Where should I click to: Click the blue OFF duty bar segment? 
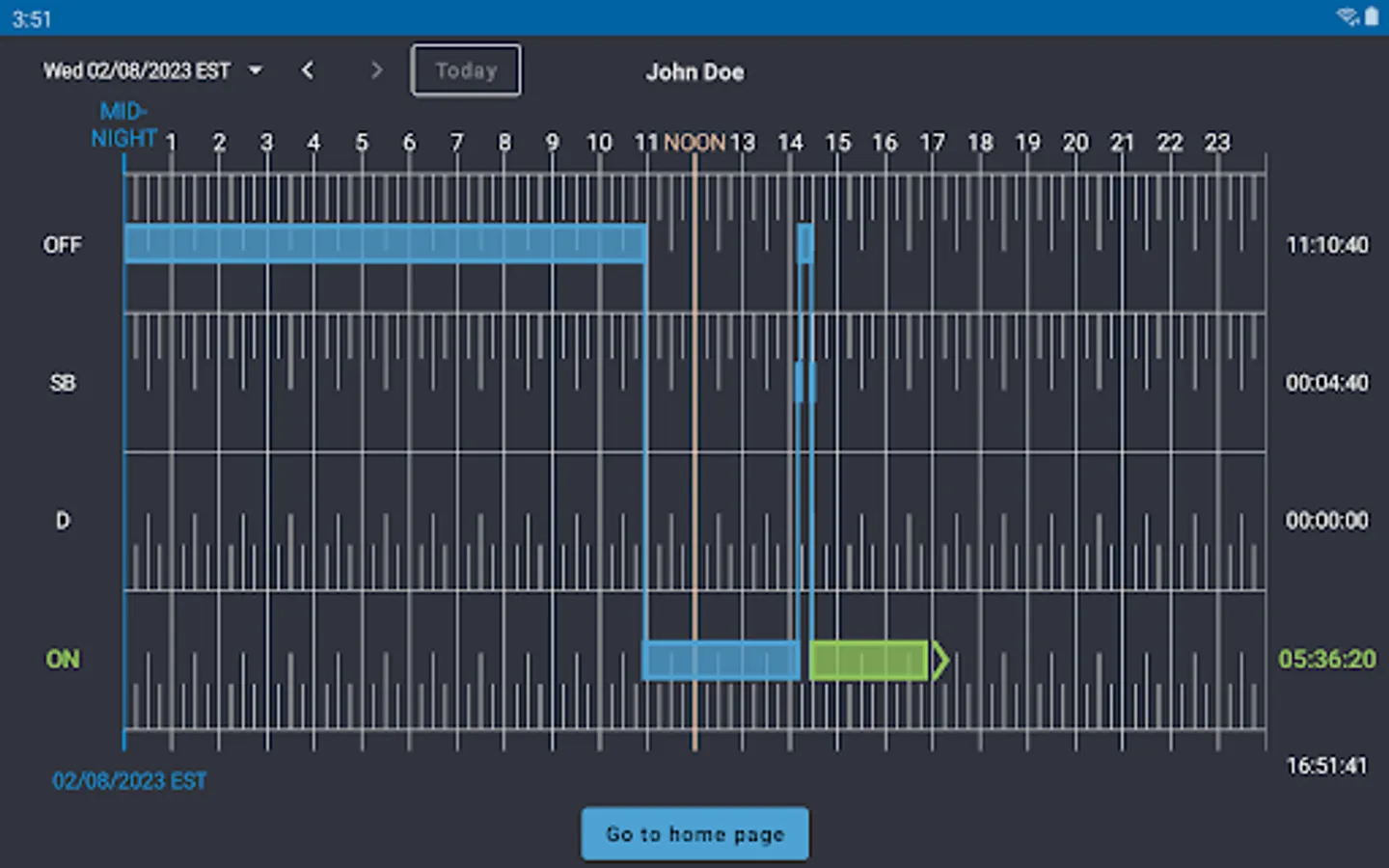click(386, 244)
